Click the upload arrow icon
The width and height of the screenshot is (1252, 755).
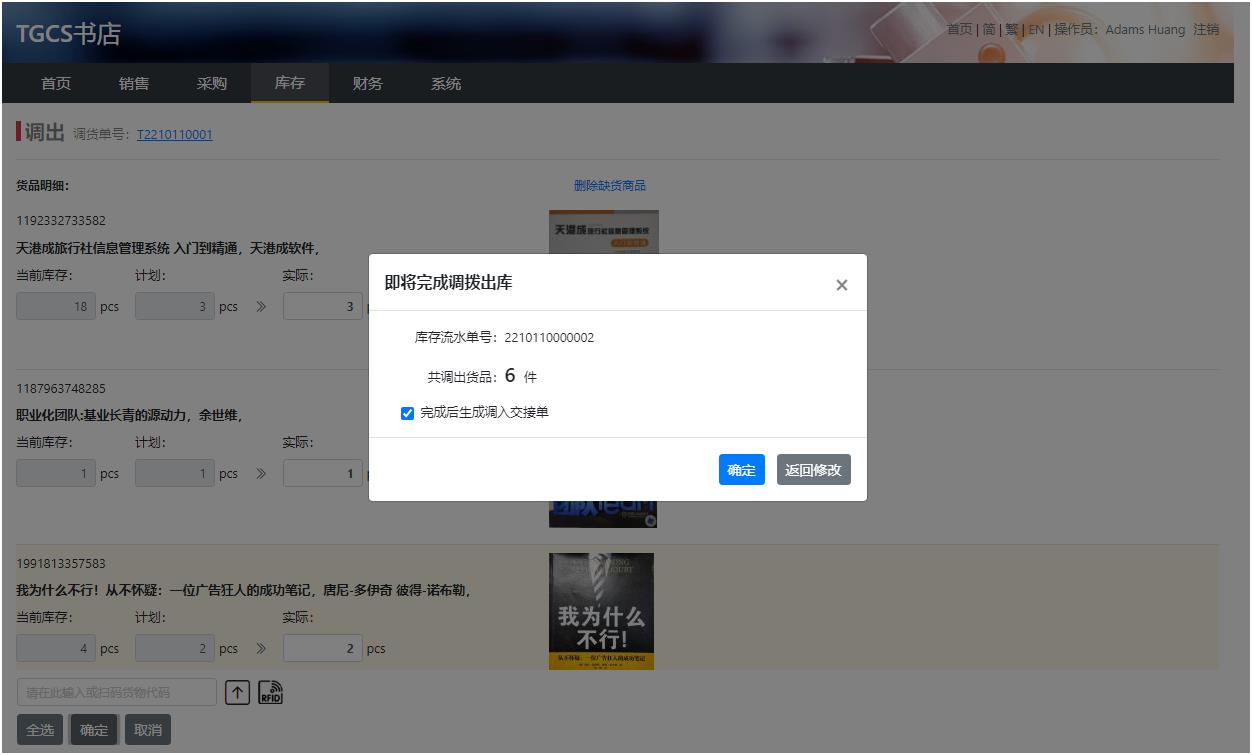tap(237, 692)
